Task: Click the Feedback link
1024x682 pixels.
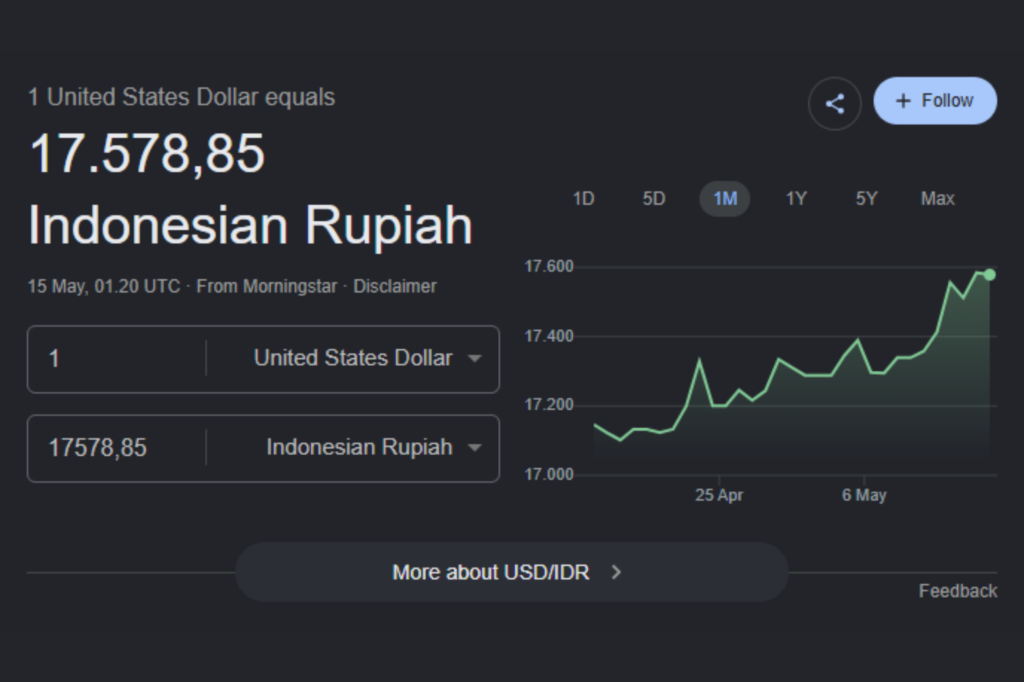Action: (958, 591)
